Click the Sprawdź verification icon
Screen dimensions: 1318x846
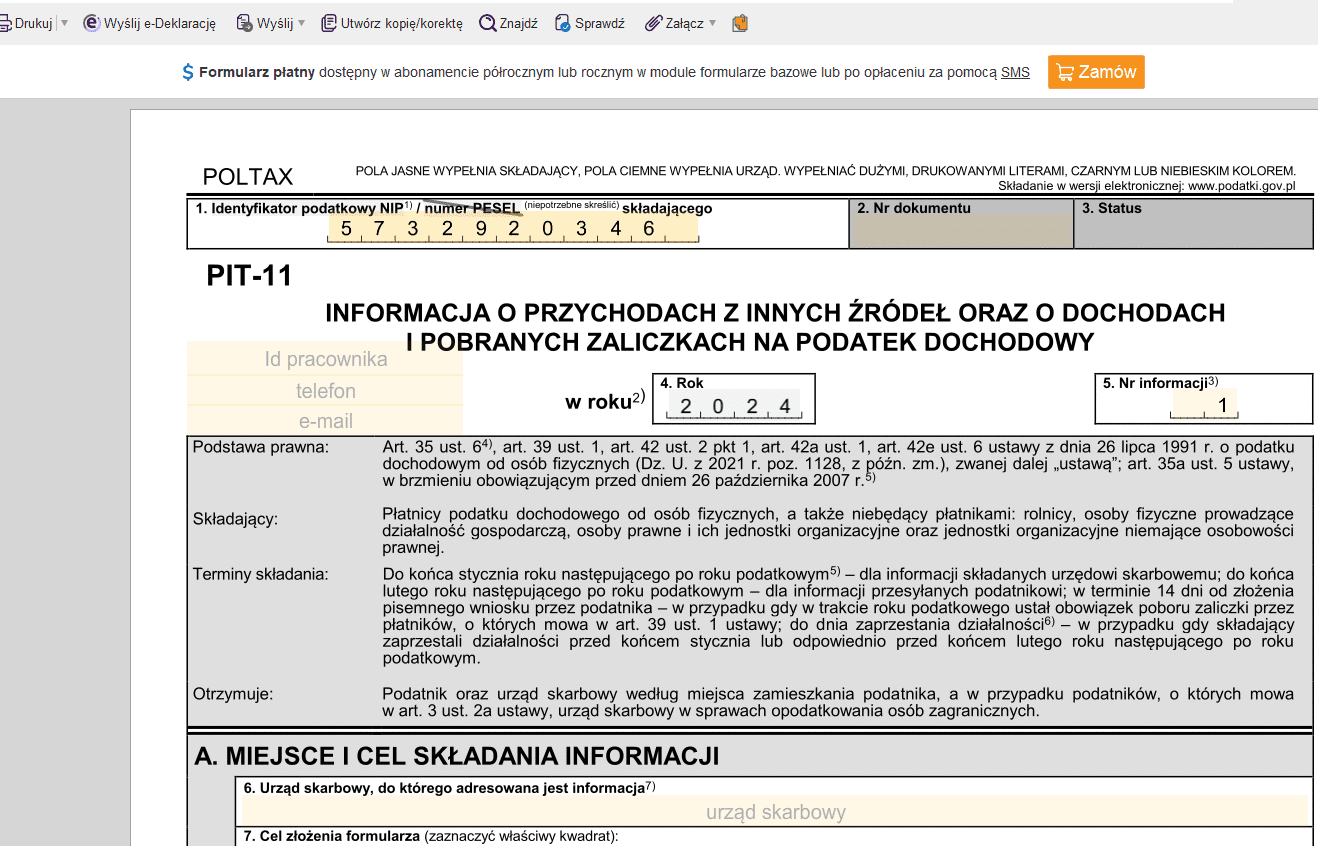[x=563, y=23]
